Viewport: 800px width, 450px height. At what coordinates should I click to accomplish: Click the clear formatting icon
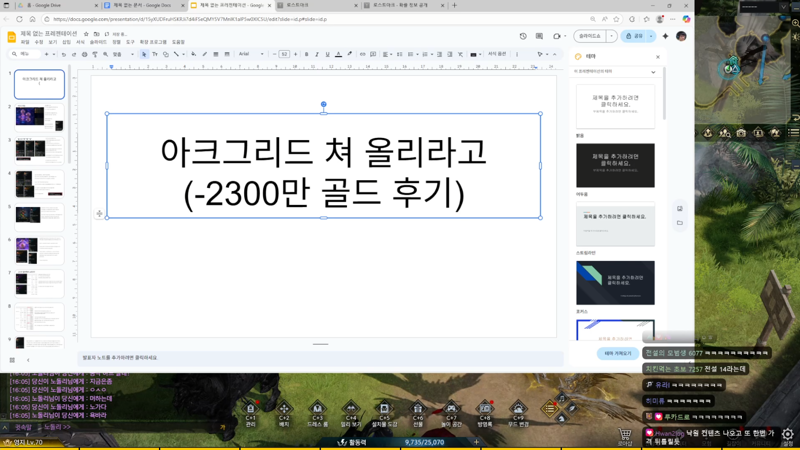[x=460, y=54]
